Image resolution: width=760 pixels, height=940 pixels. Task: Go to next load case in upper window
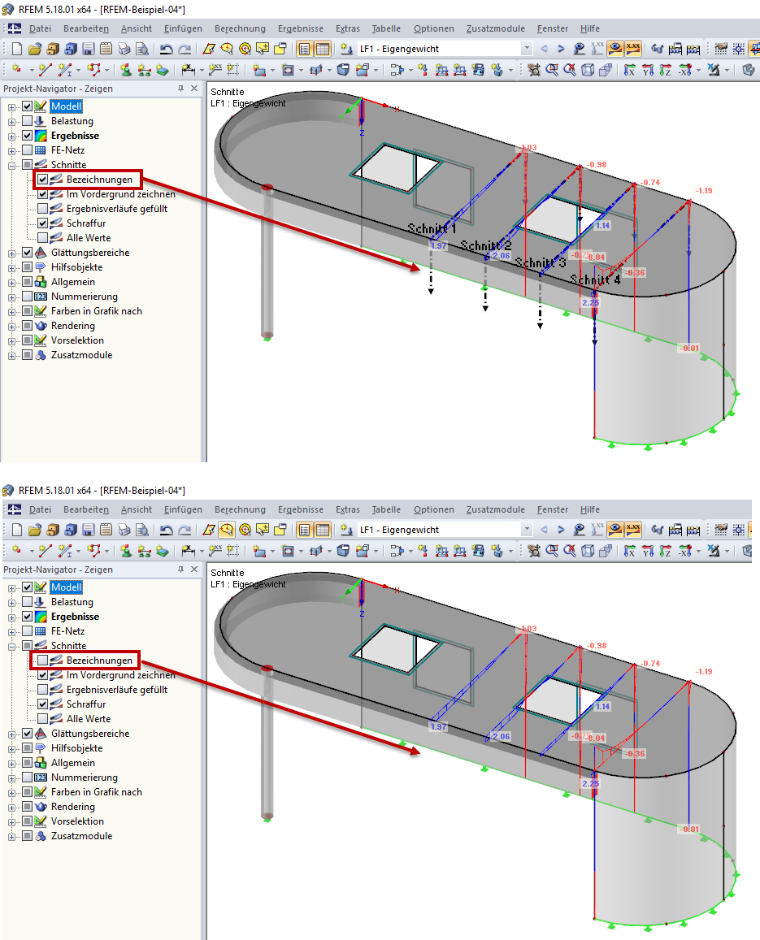pyautogui.click(x=561, y=49)
